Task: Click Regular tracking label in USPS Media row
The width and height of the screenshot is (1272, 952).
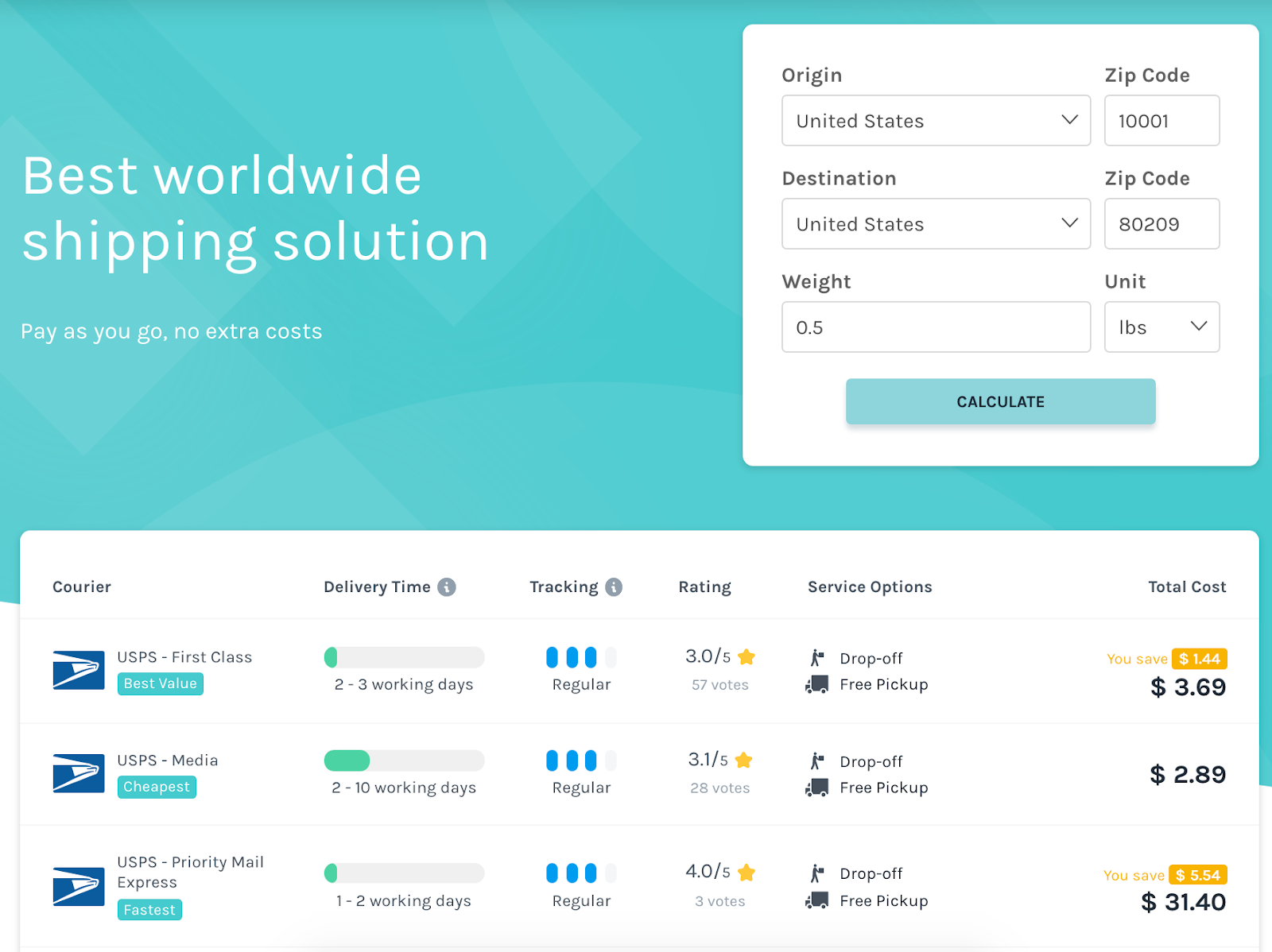Action: 581,788
